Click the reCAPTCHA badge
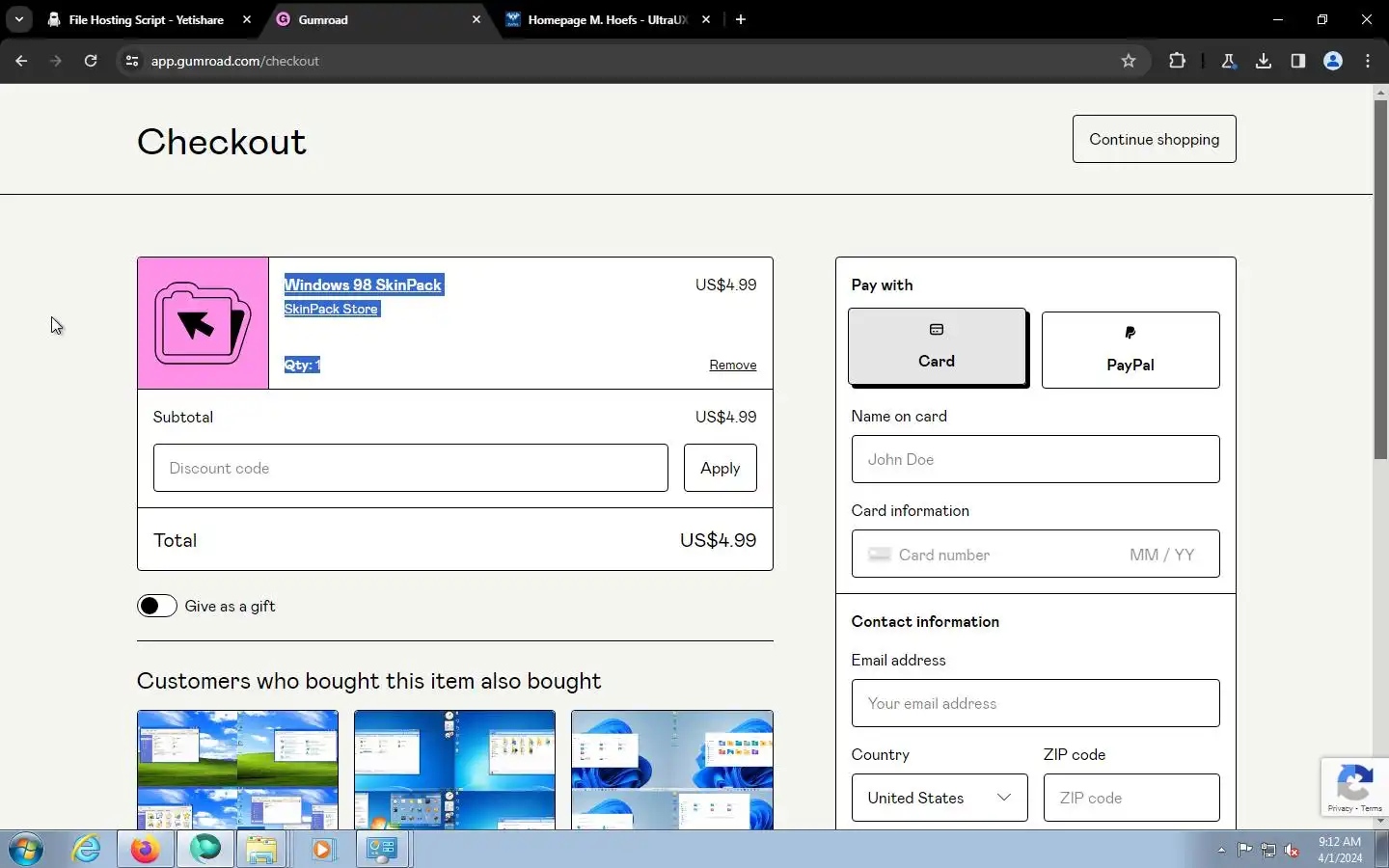1389x868 pixels. point(1354,787)
